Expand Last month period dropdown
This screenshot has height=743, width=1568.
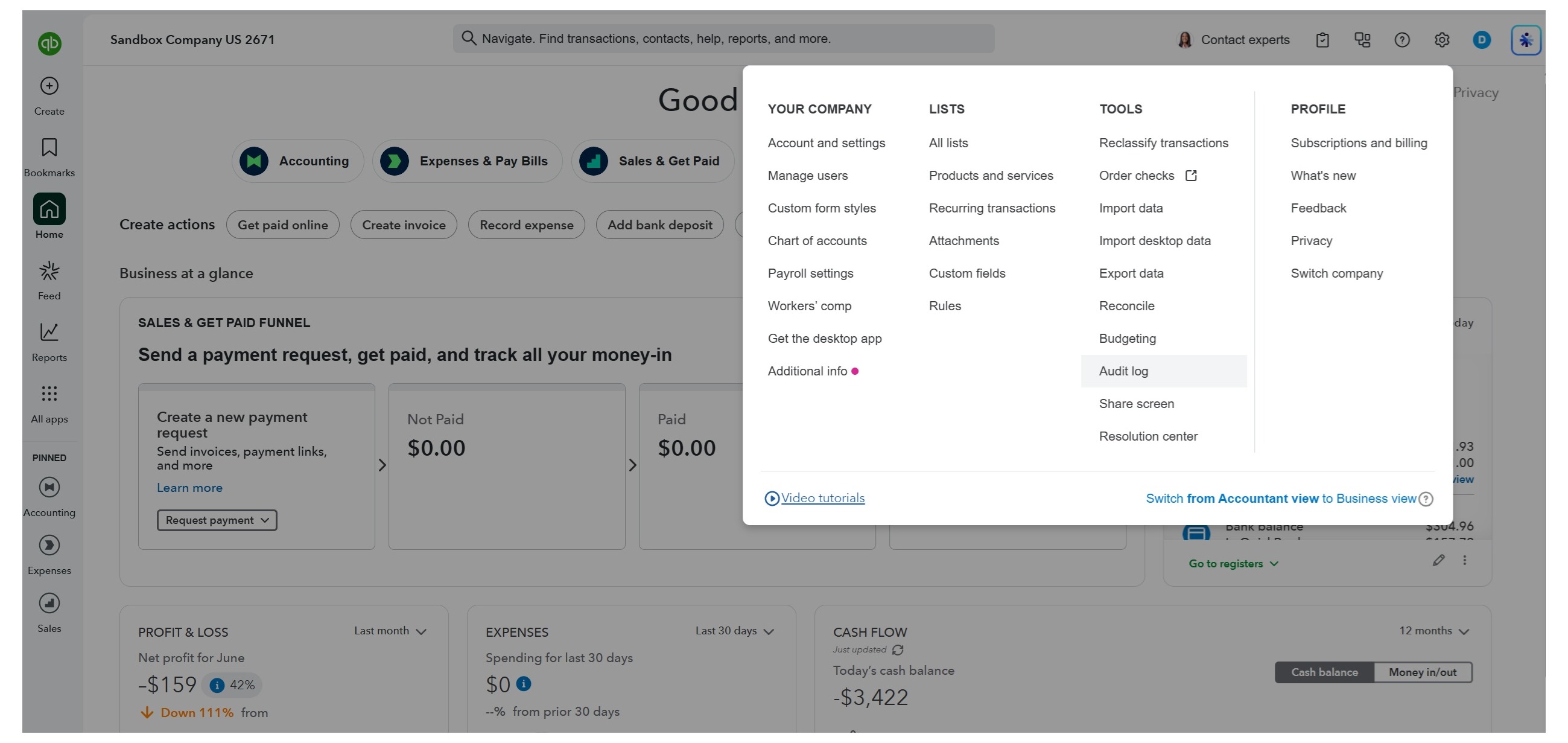pyautogui.click(x=390, y=631)
